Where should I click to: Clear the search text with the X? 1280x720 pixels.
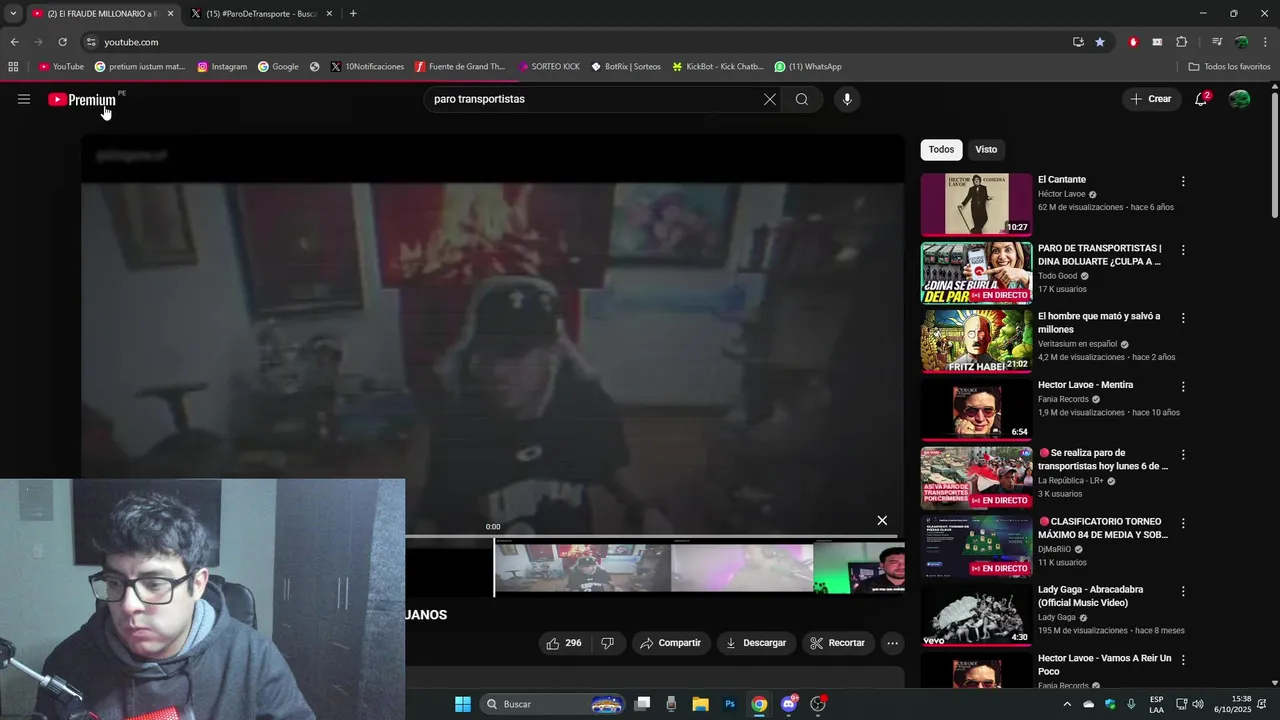[770, 99]
